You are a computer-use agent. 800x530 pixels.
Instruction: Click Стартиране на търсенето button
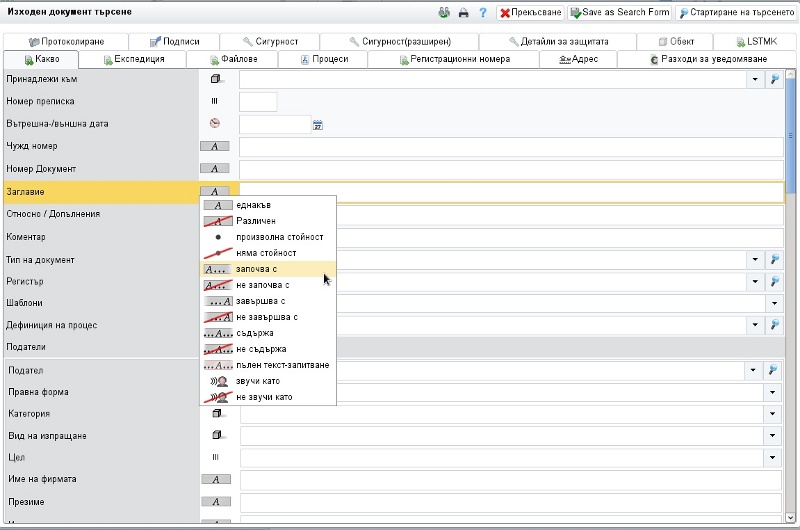tap(736, 12)
